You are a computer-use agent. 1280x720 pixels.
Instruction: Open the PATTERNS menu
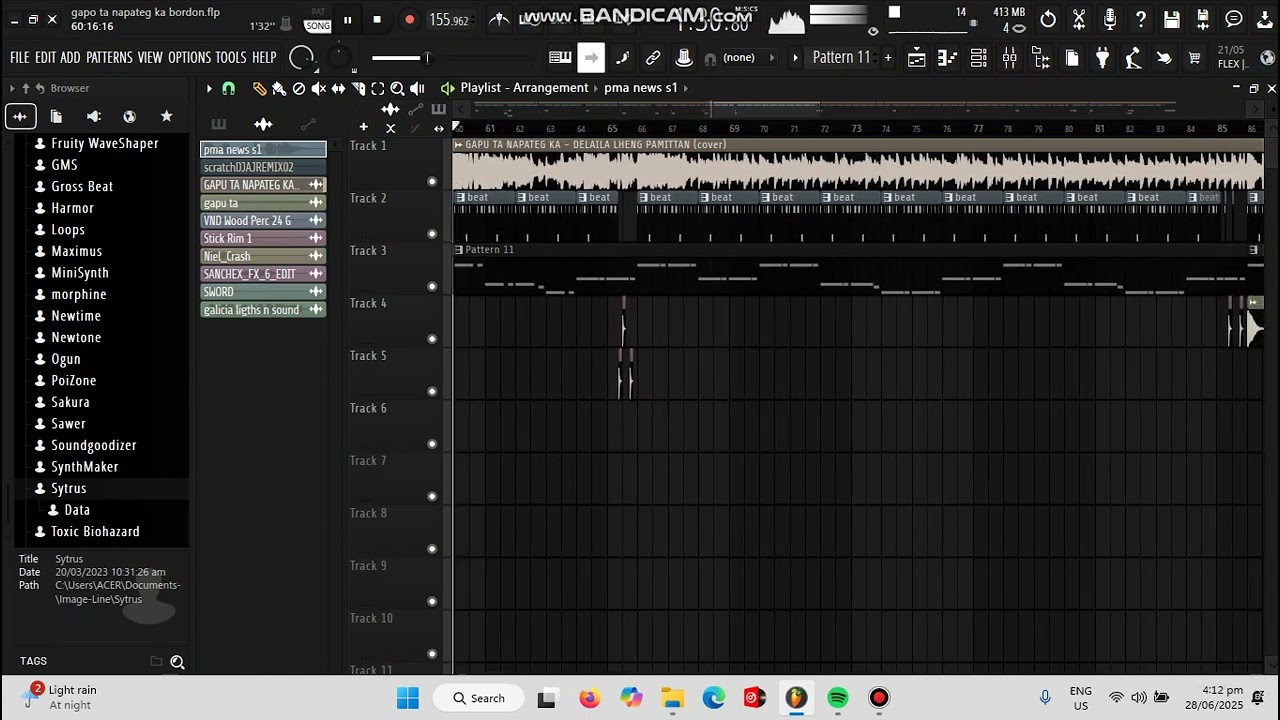pos(109,58)
